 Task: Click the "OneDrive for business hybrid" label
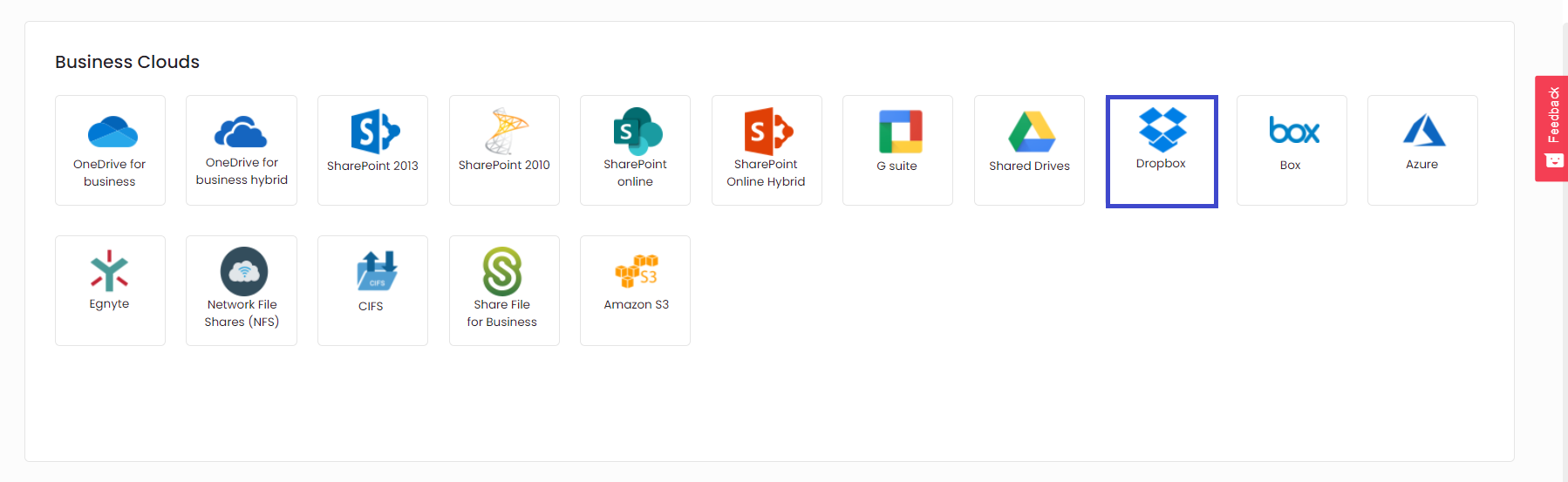242,171
